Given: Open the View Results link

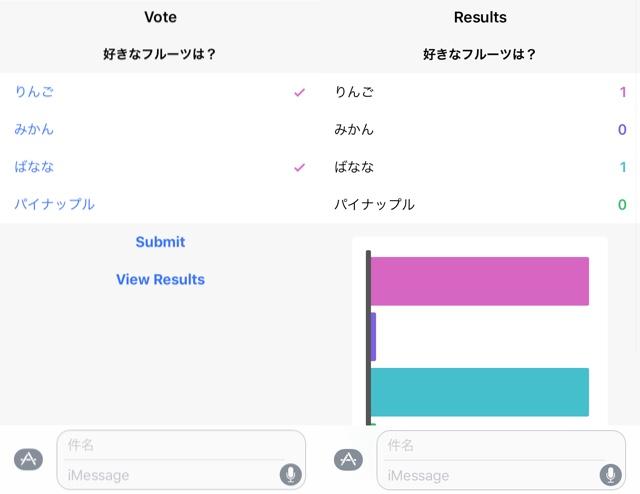Looking at the screenshot, I should (x=160, y=279).
